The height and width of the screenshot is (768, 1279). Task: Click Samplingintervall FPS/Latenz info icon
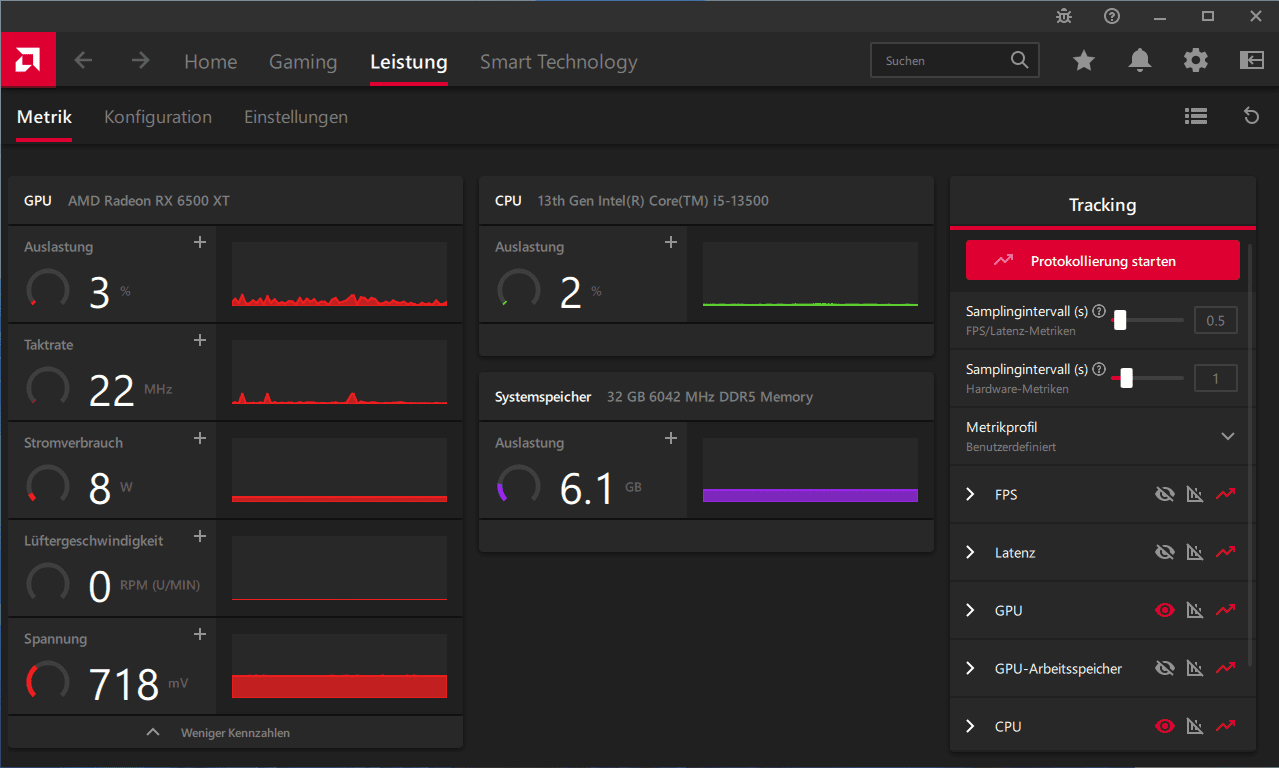(x=1099, y=311)
